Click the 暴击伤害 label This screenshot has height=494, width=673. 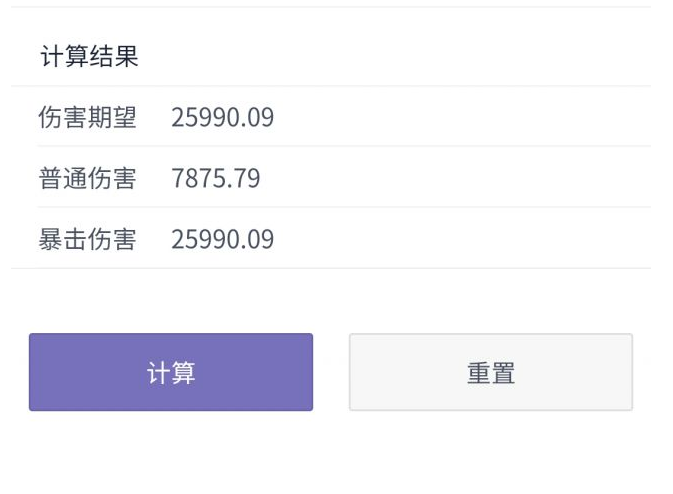point(87,240)
